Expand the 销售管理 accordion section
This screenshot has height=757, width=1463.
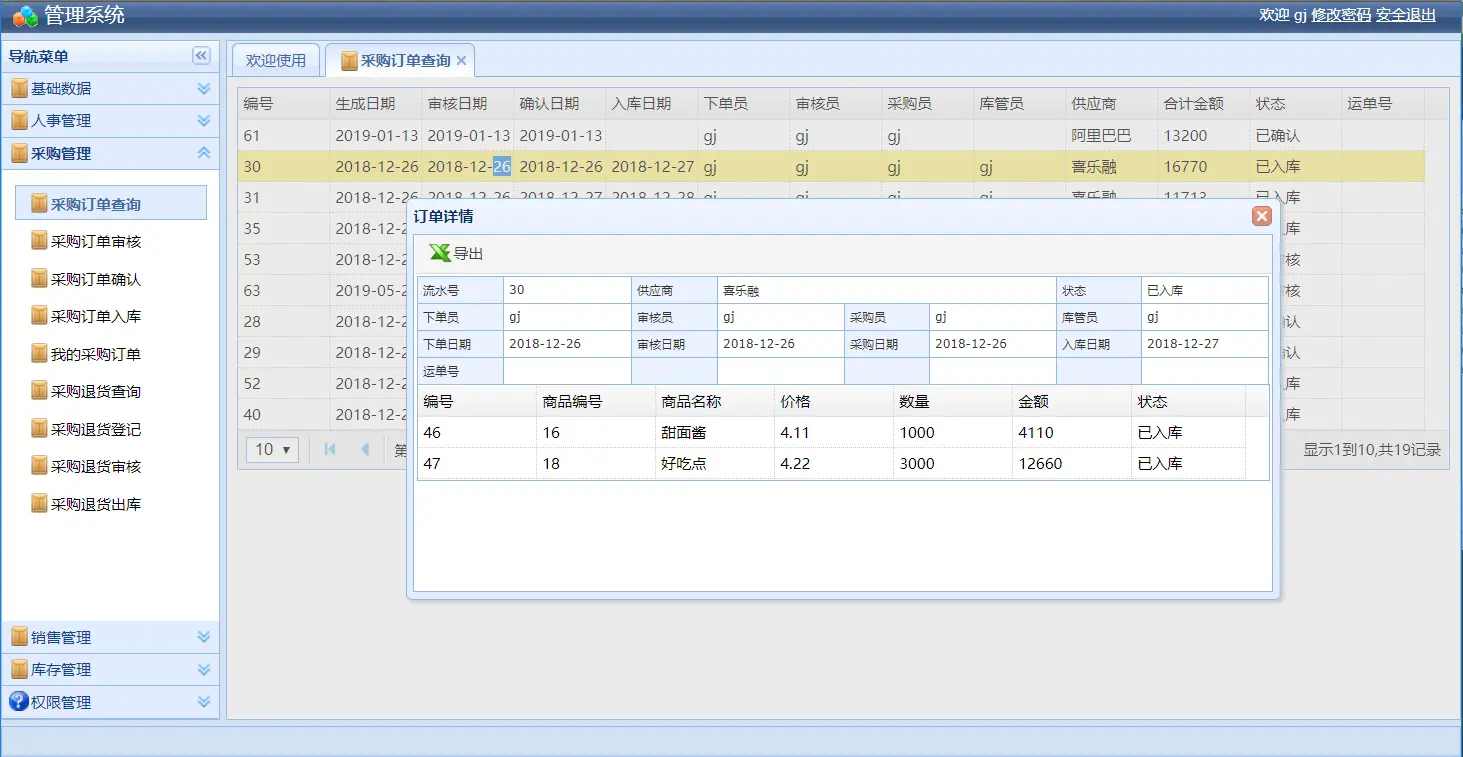(204, 637)
